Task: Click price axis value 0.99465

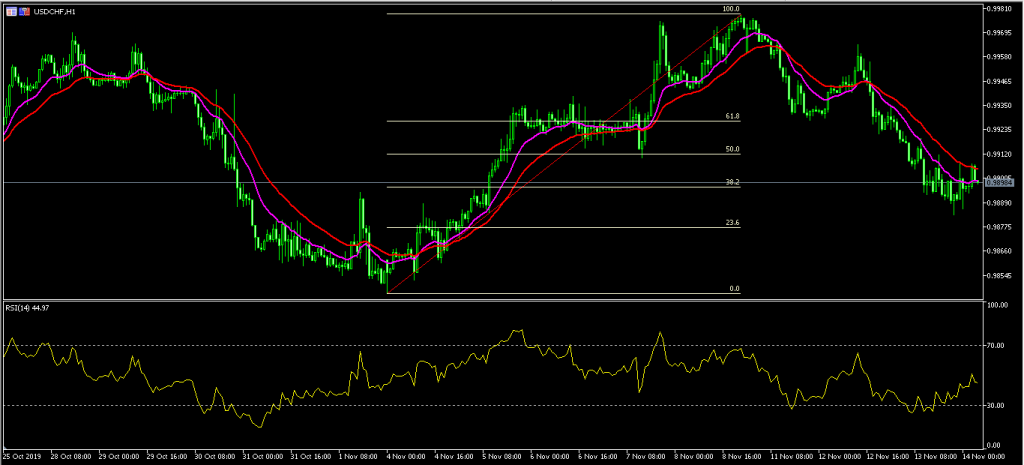Action: tap(999, 82)
